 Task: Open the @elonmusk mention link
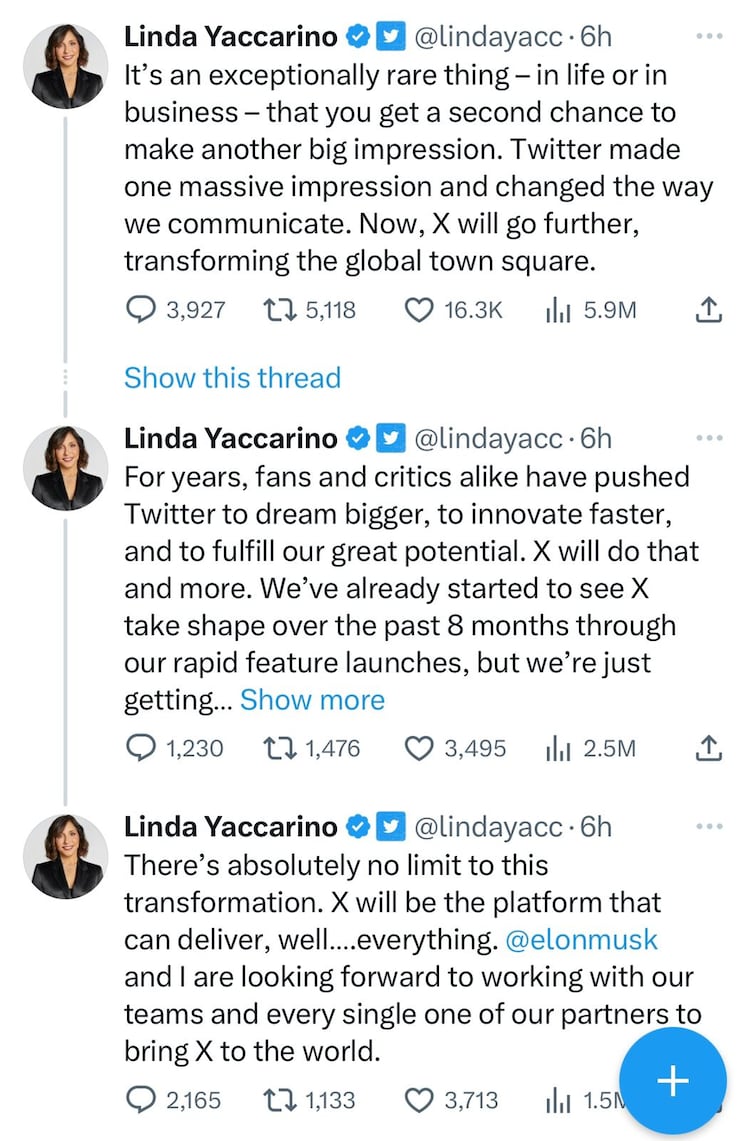[x=583, y=941]
